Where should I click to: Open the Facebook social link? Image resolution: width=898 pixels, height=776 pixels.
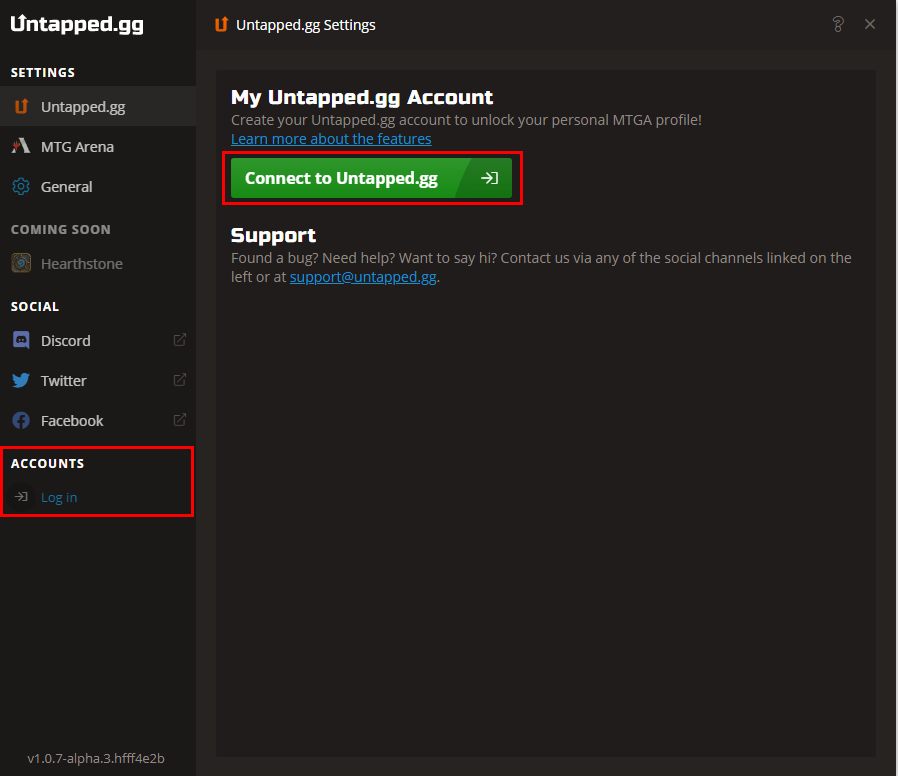point(98,421)
